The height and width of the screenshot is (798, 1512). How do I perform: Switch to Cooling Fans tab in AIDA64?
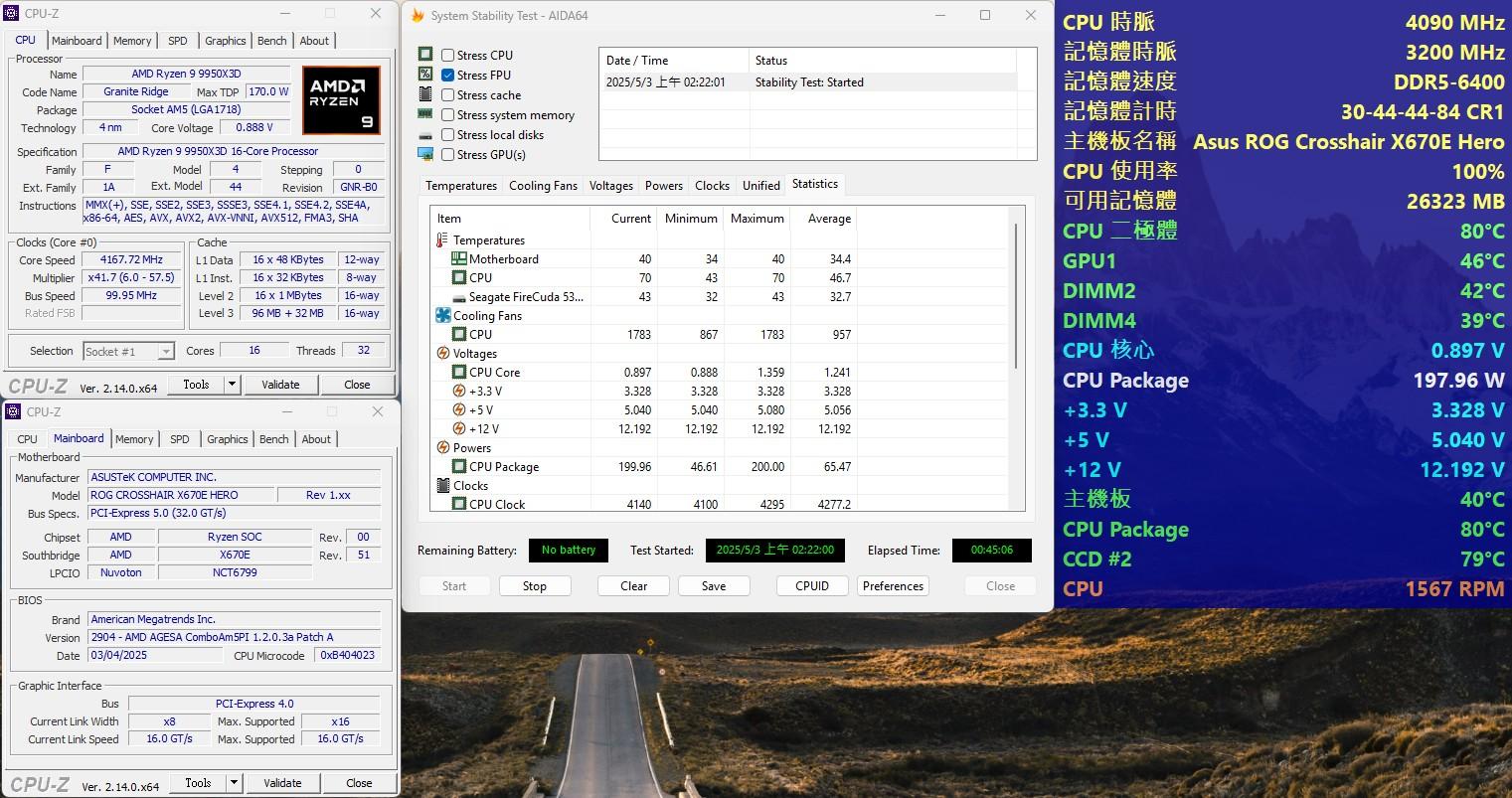click(x=543, y=186)
